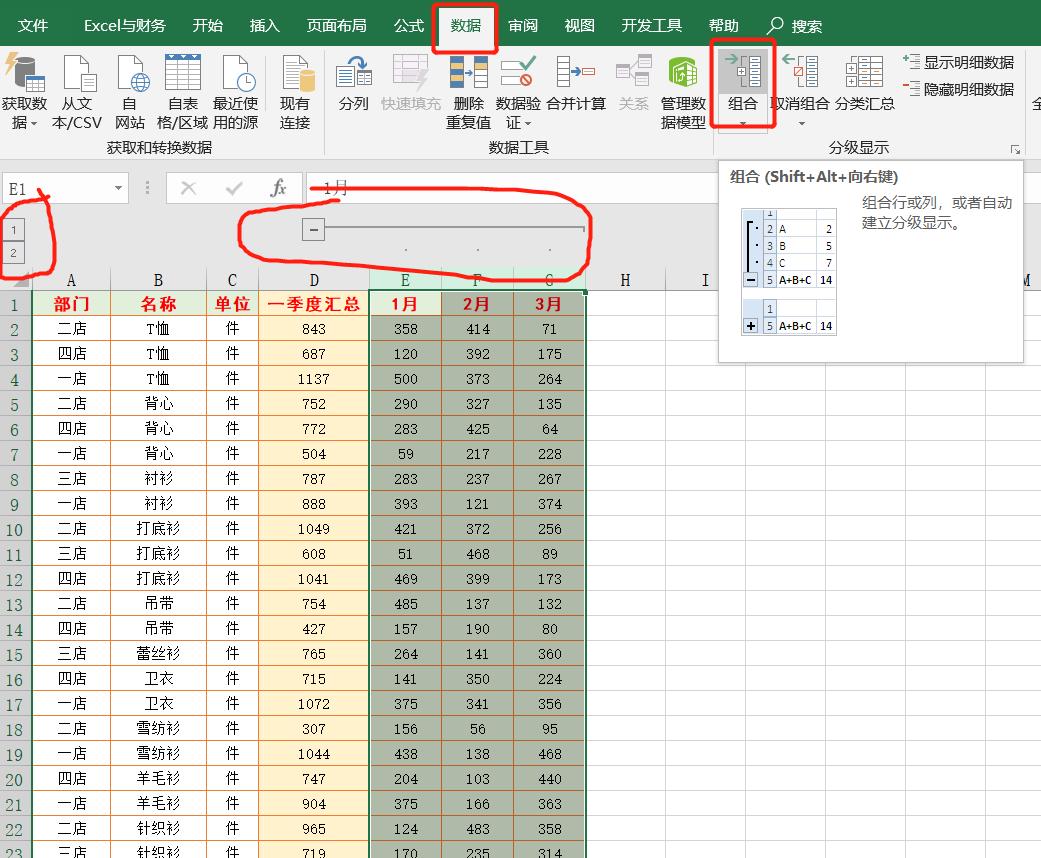Collapse the grouped columns with the minus button
Viewport: 1041px width, 858px height.
[x=312, y=229]
